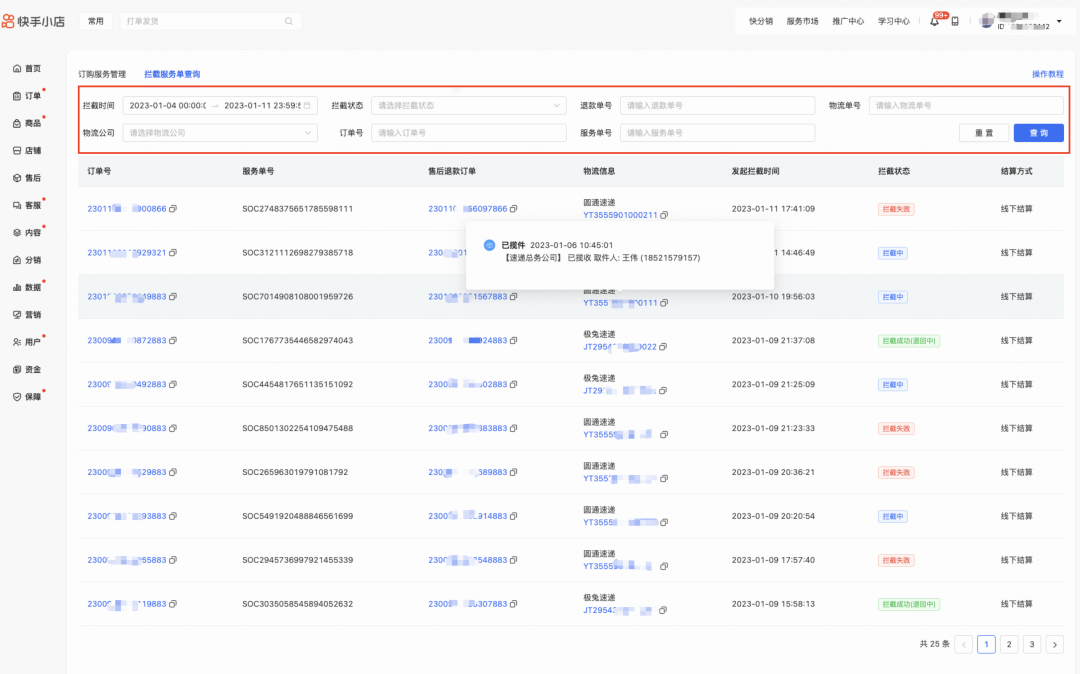Click the 常用 tag next to the logo
1080x674 pixels.
95,20
